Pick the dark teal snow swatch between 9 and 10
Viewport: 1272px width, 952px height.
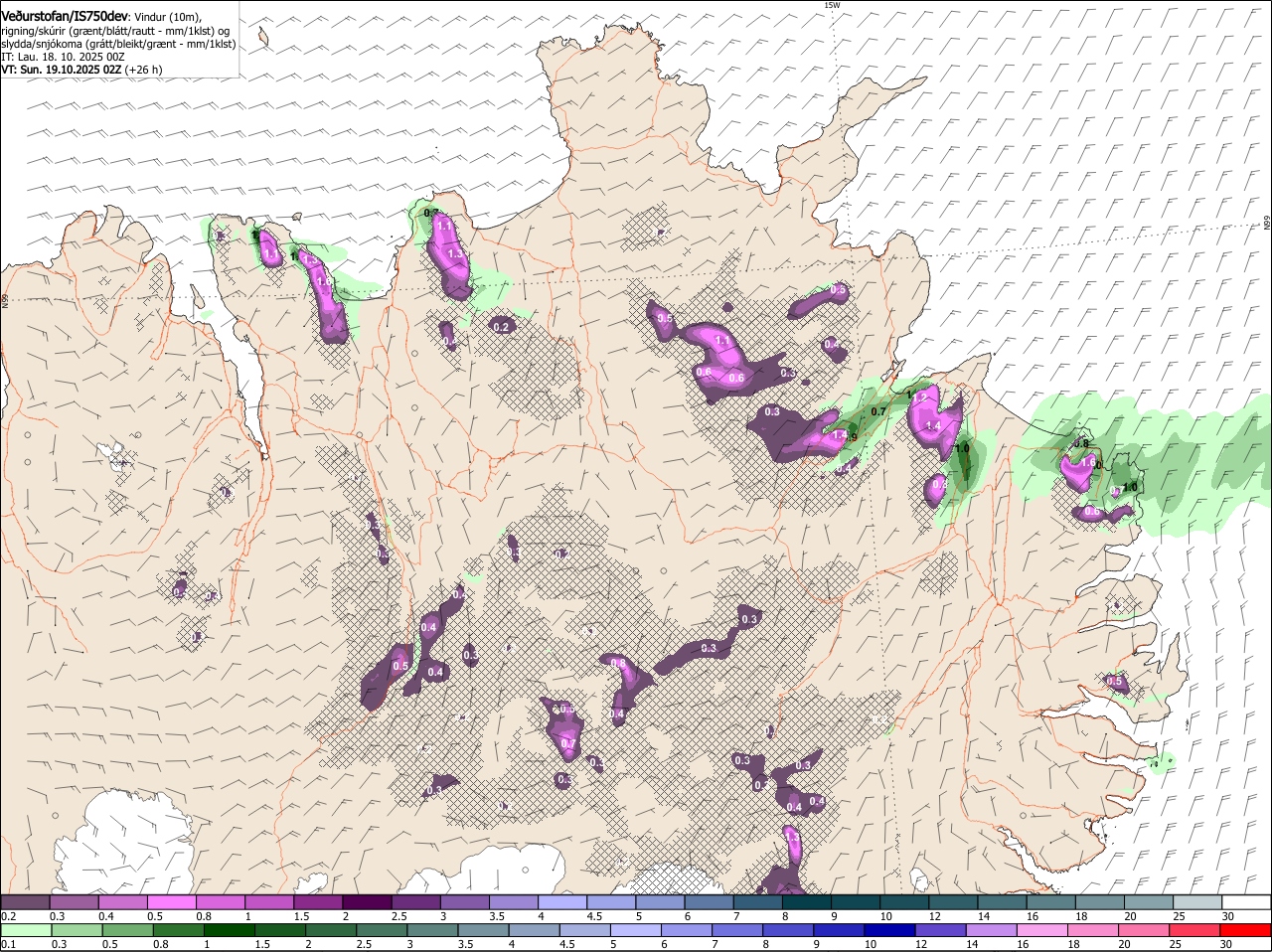(x=857, y=901)
